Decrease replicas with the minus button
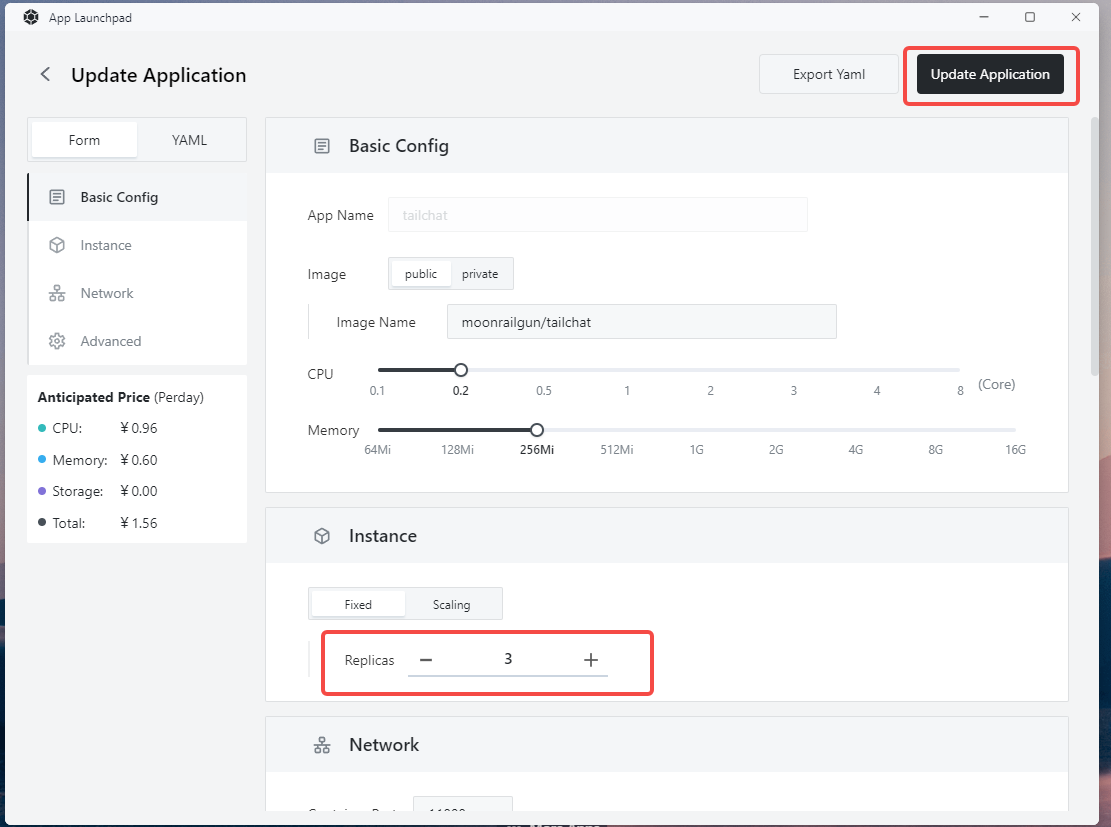The image size is (1111, 827). pos(426,660)
